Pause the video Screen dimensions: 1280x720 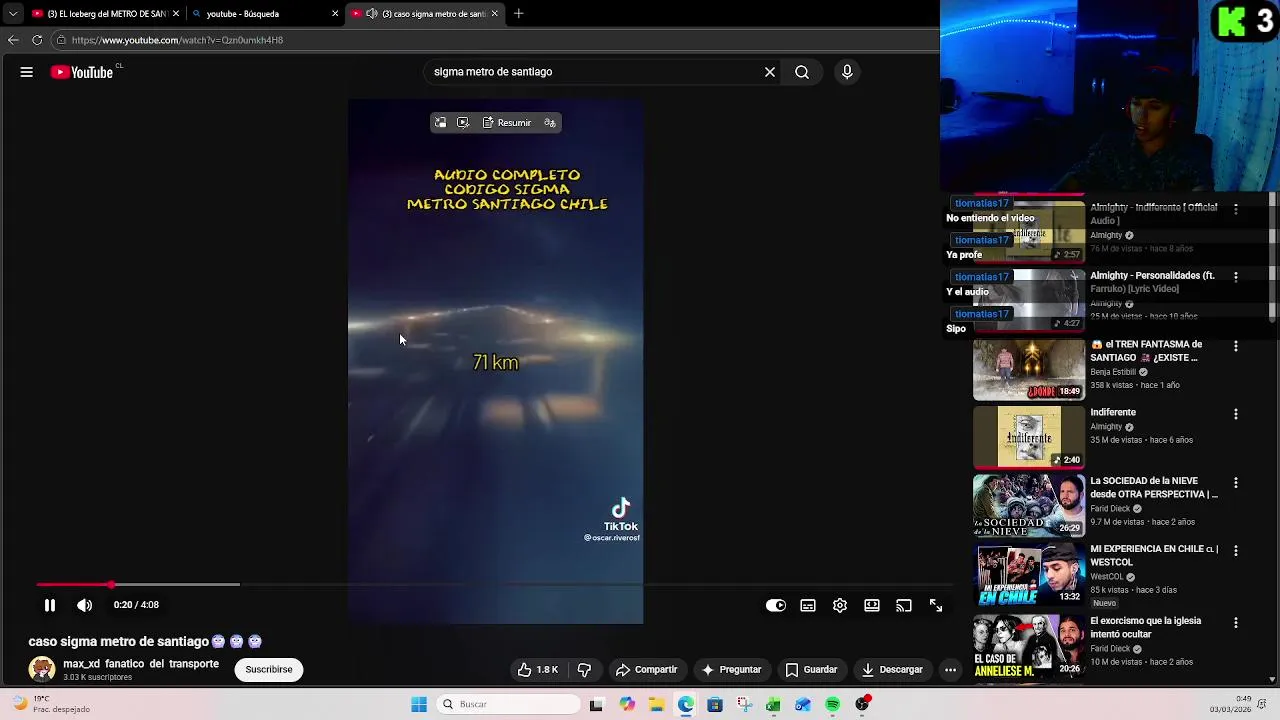pos(50,605)
